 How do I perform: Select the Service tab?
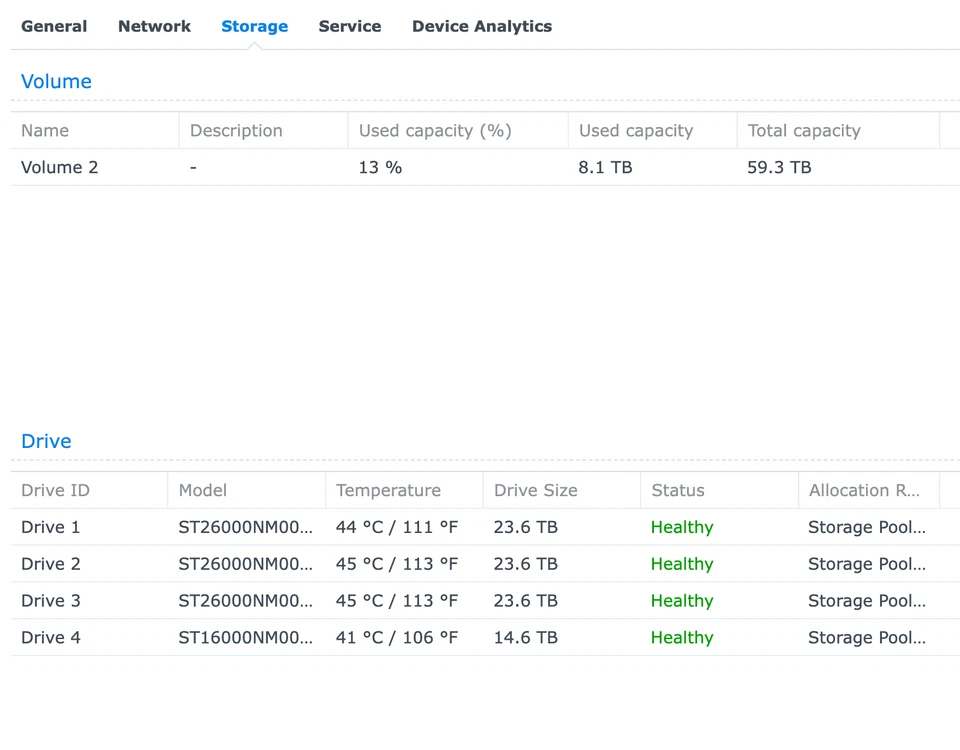tap(350, 26)
